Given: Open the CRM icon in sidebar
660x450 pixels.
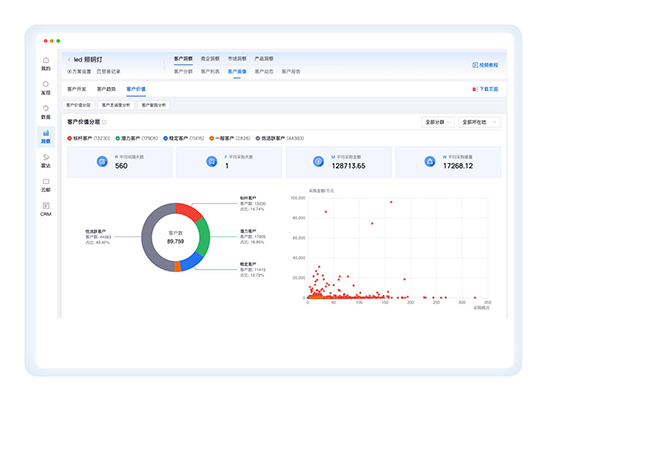Looking at the screenshot, I should point(46,205).
